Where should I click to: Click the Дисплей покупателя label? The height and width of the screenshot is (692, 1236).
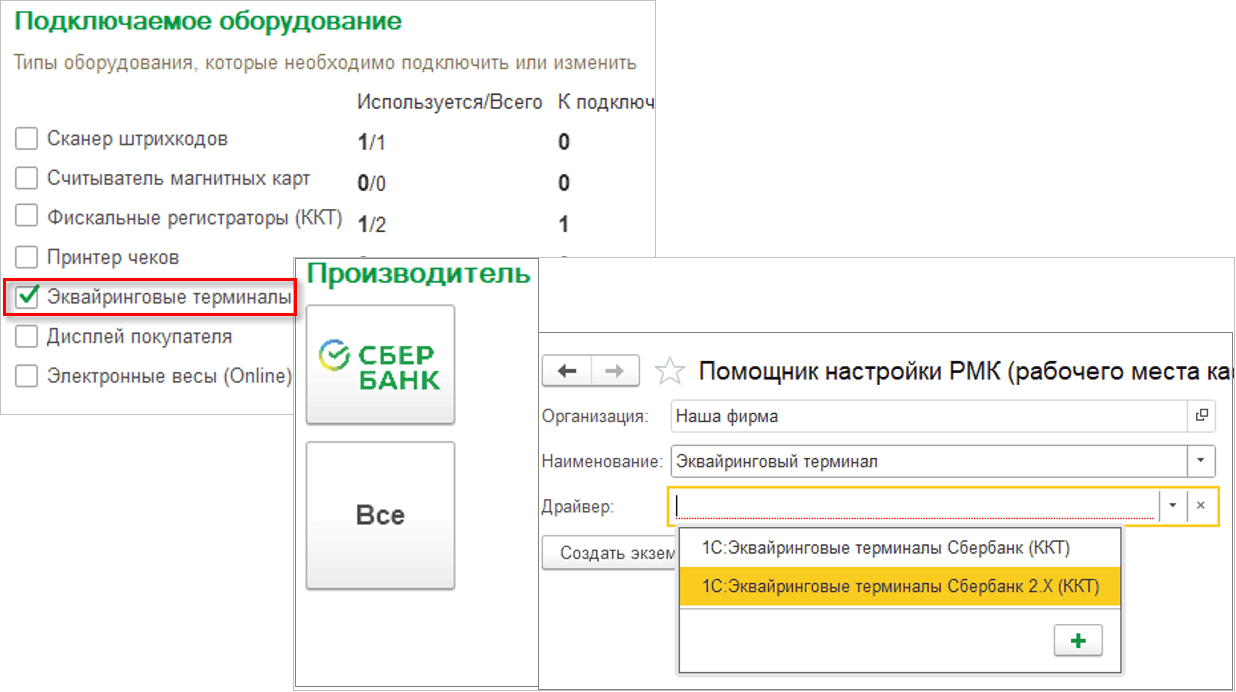(140, 336)
